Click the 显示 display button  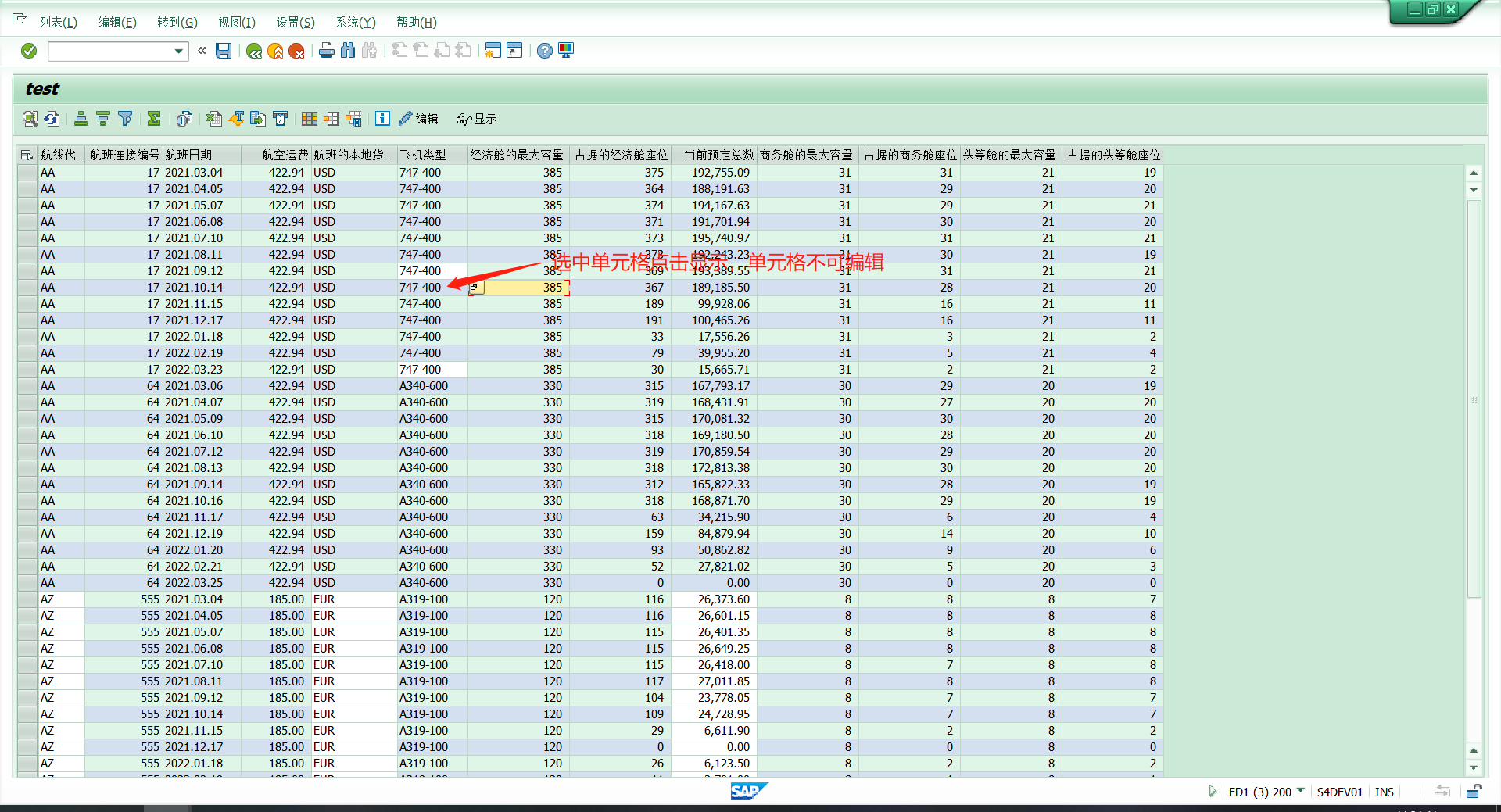477,119
